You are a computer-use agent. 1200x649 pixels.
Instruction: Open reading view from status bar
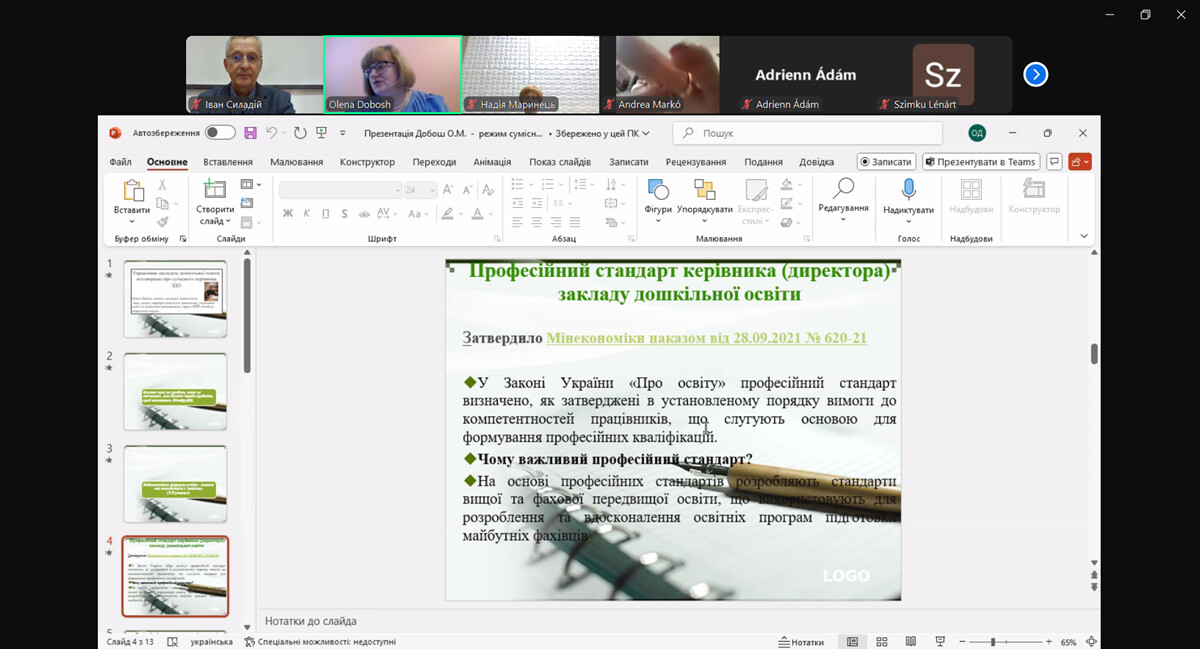pyautogui.click(x=911, y=642)
